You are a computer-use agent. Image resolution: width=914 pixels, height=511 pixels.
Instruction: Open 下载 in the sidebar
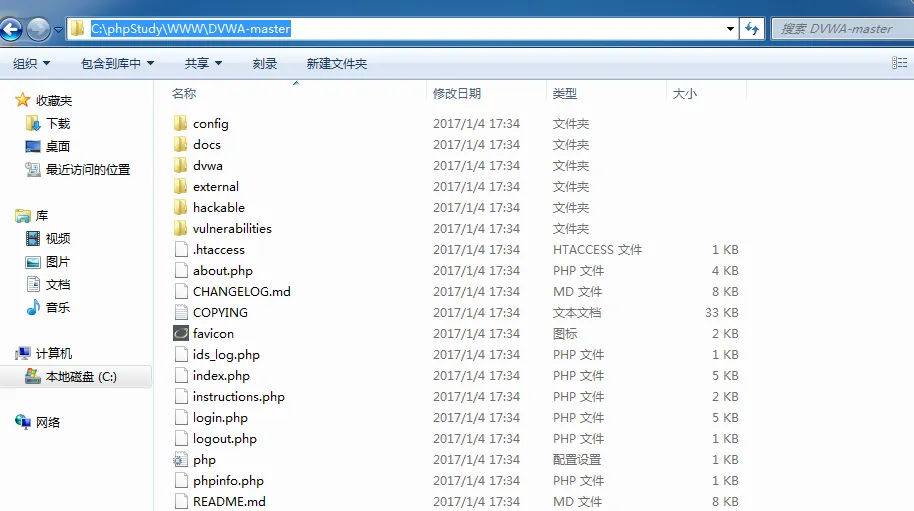point(58,124)
